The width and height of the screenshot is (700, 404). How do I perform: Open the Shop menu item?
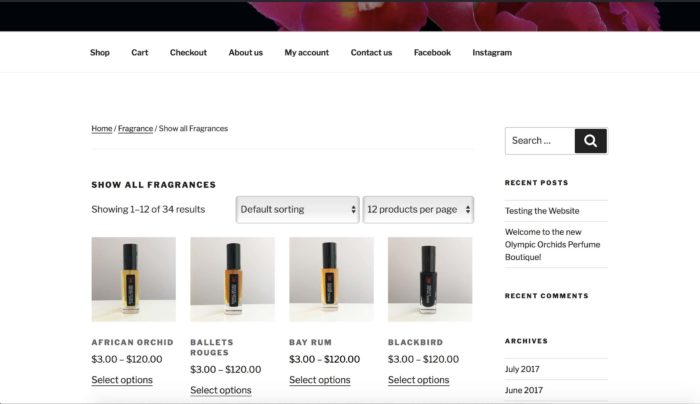click(100, 52)
